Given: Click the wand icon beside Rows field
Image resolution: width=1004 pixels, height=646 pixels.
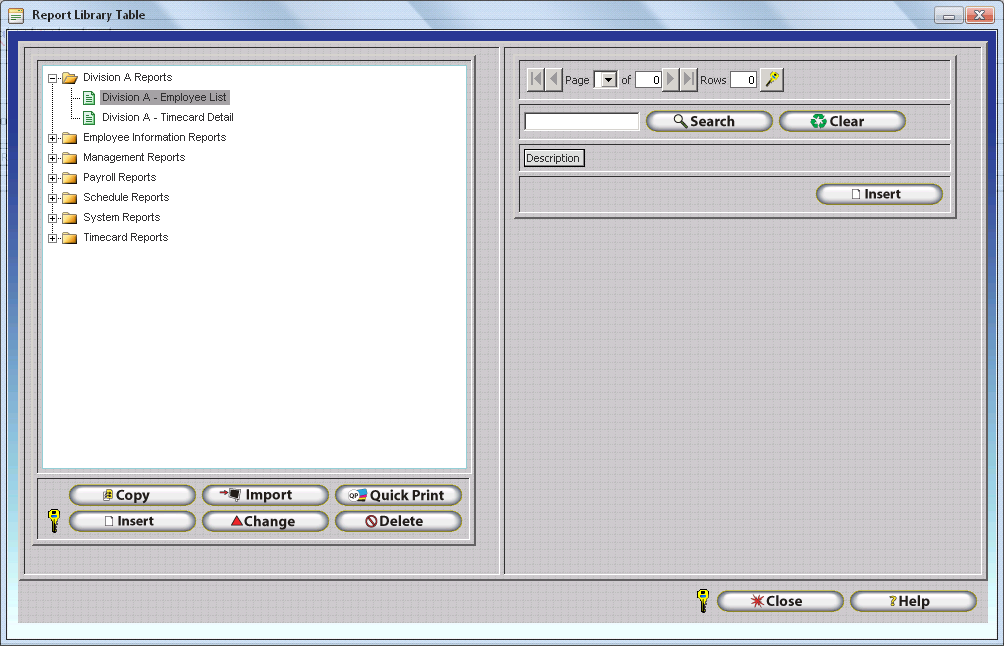Looking at the screenshot, I should click(x=771, y=80).
